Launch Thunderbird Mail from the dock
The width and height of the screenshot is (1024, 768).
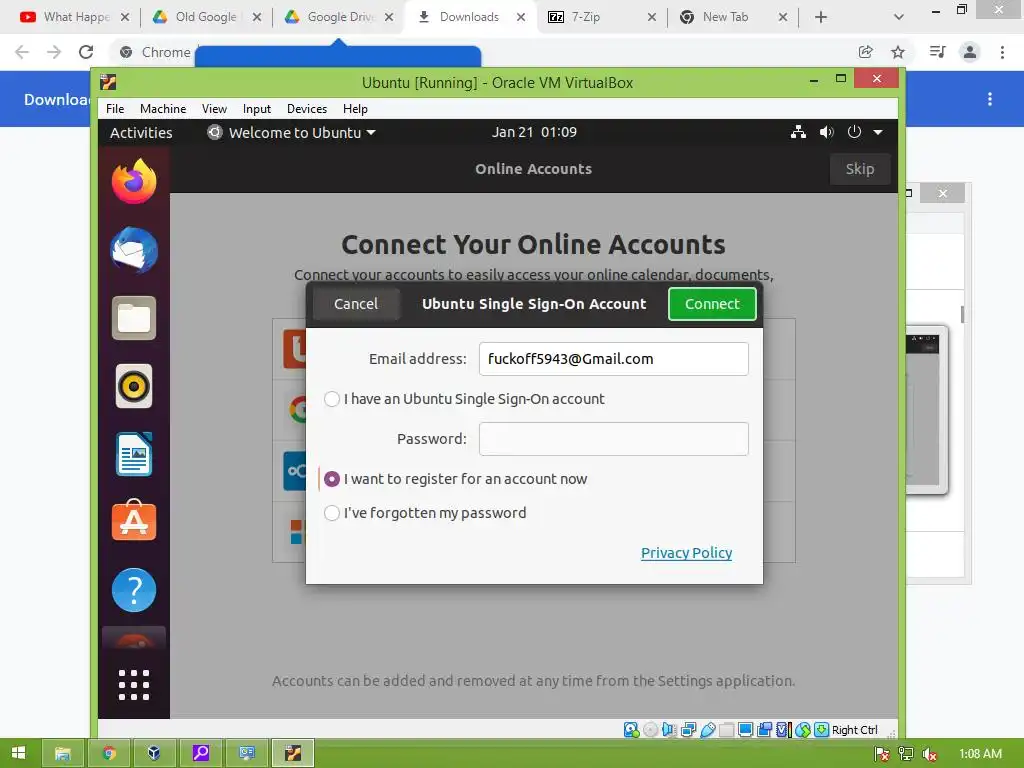(134, 250)
